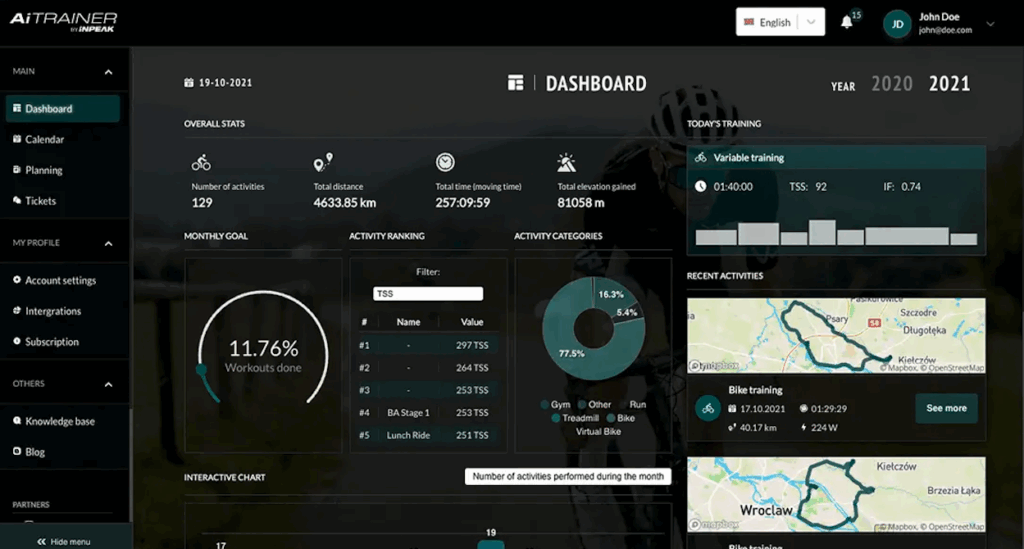Open Calendar from the sidebar
The width and height of the screenshot is (1024, 549).
44,139
